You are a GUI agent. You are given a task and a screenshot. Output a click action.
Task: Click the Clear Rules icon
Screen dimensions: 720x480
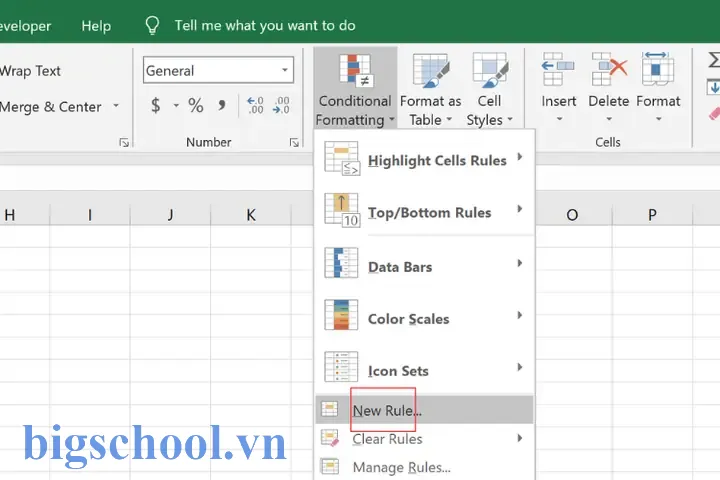tap(329, 438)
